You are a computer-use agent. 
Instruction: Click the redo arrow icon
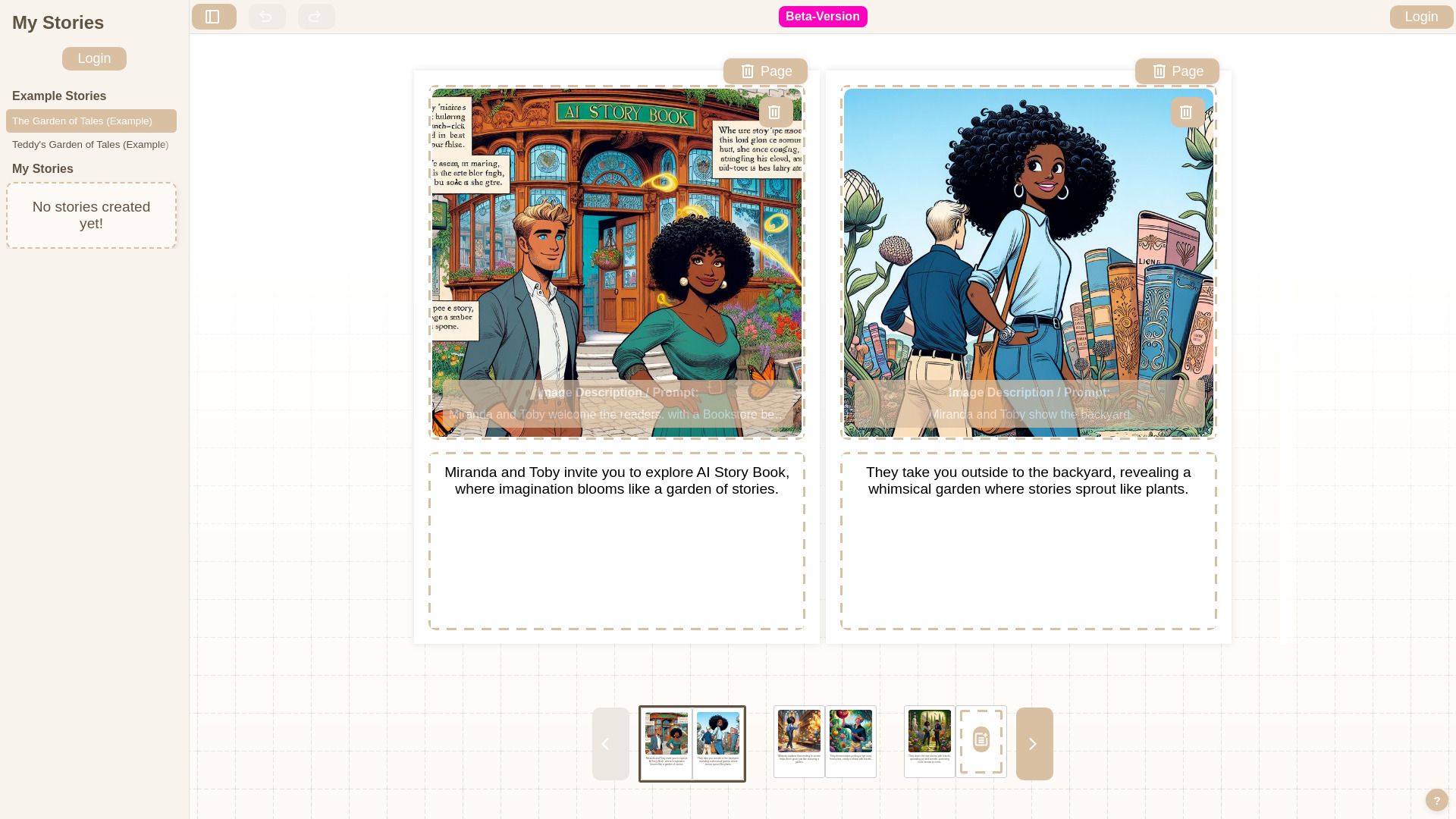(316, 16)
